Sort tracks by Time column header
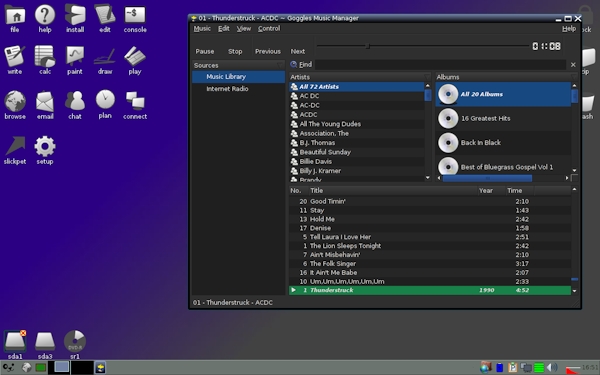600x375 pixels. (520, 190)
